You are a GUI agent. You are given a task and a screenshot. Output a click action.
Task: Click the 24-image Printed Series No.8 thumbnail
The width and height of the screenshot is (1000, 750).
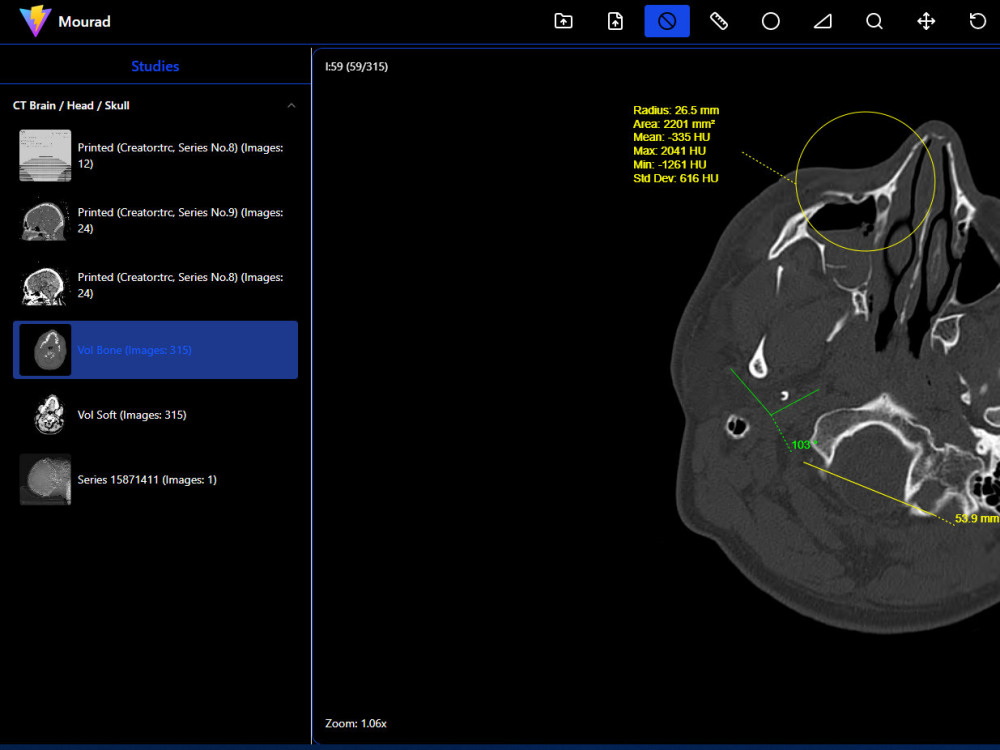tap(45, 285)
